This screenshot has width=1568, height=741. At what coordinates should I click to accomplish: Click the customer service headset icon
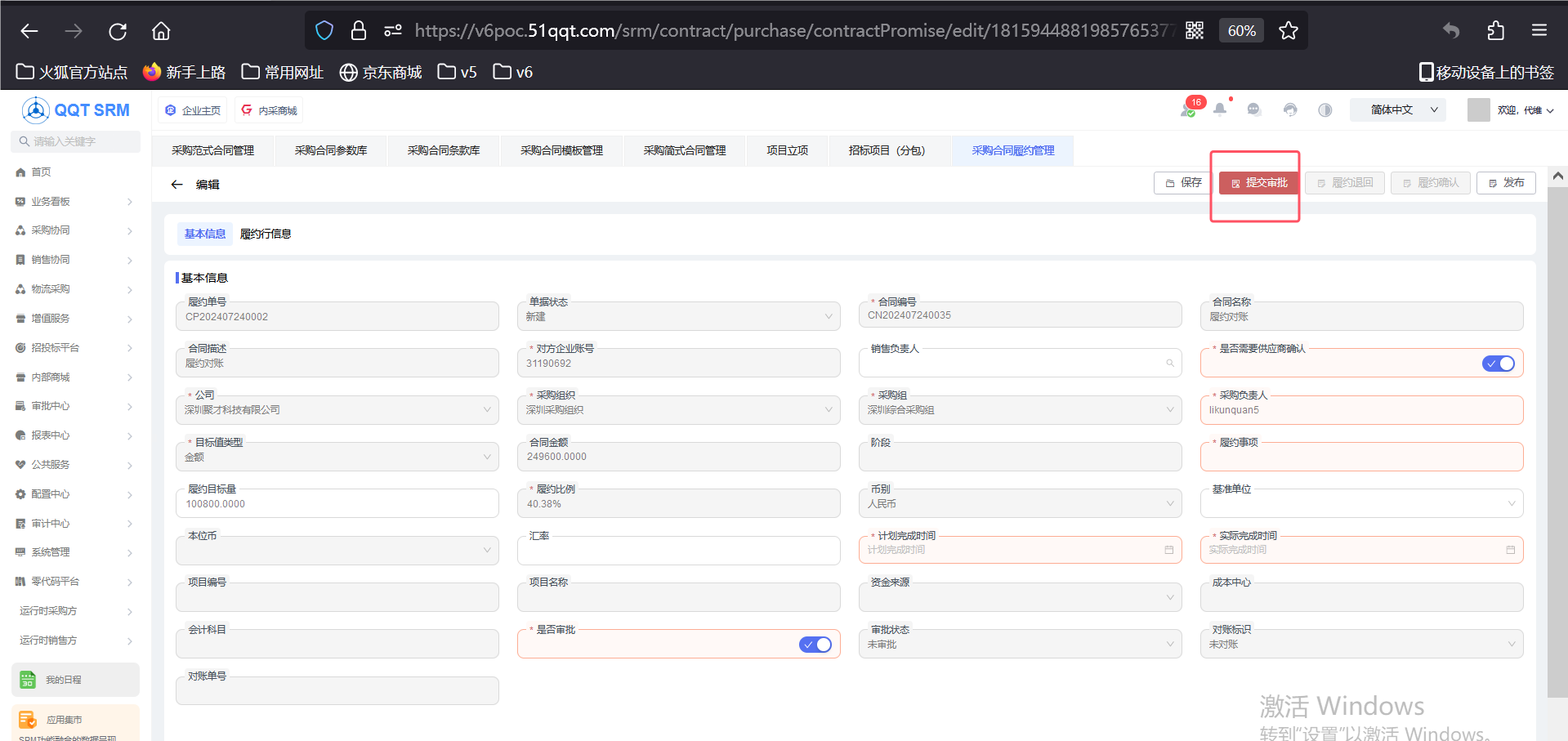1290,109
